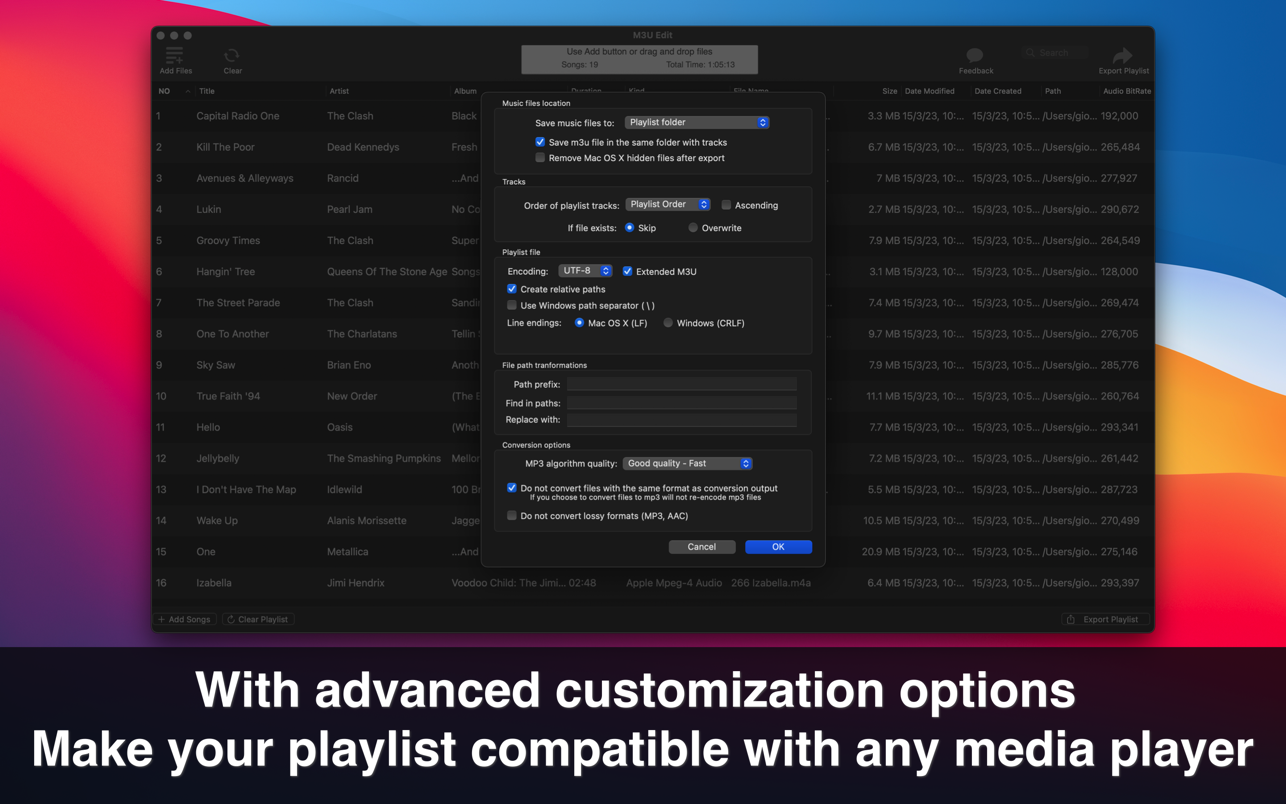Click the Path prefix input field

point(681,384)
